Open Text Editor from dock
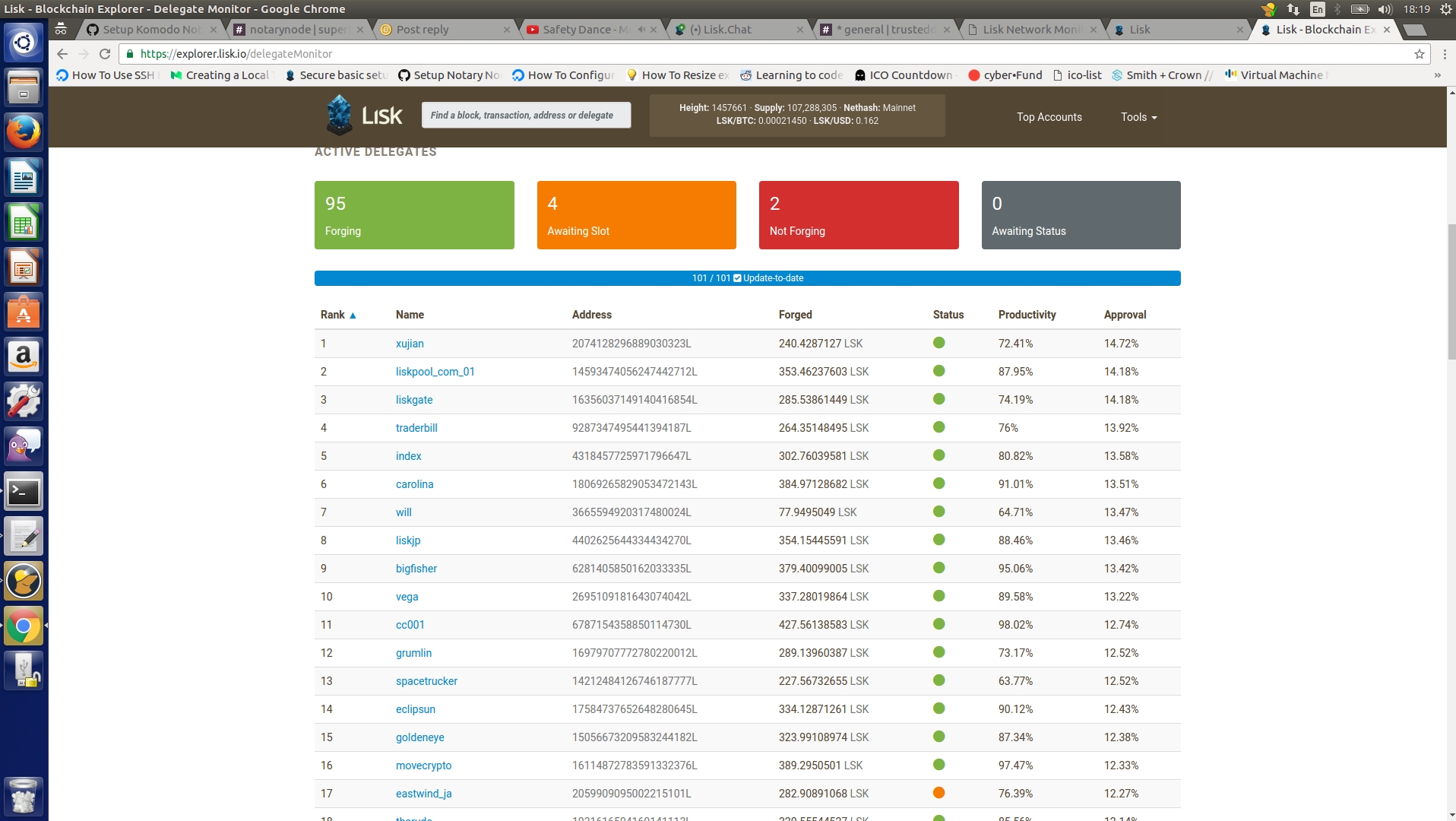This screenshot has width=1456, height=821. [24, 537]
